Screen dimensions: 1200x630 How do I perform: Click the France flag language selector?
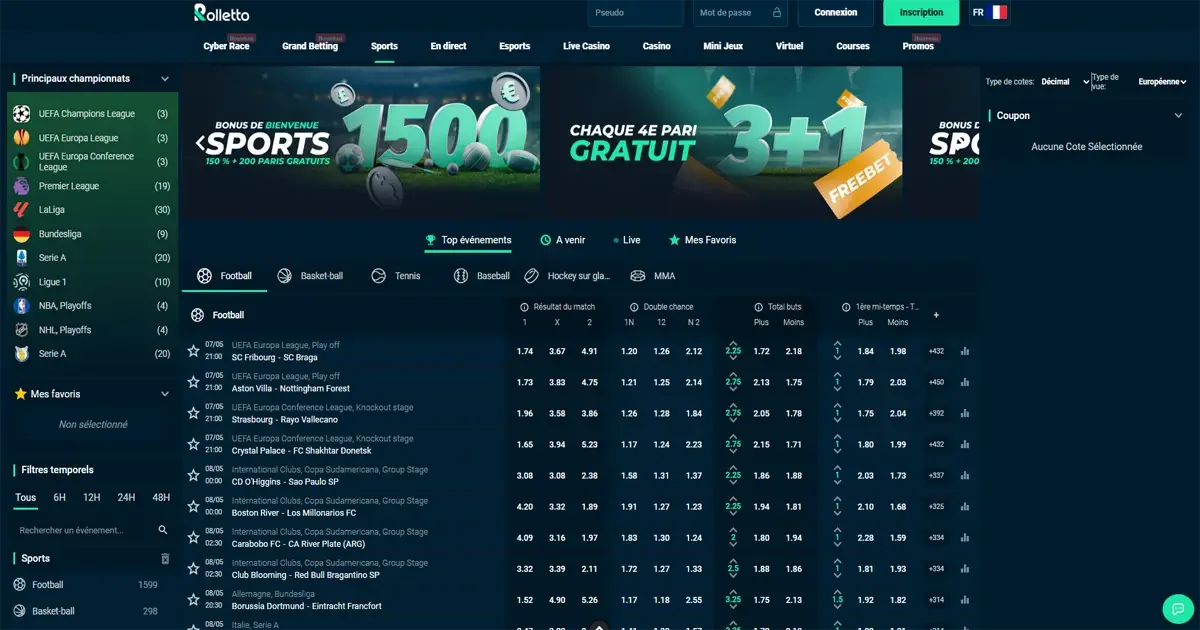(x=997, y=12)
